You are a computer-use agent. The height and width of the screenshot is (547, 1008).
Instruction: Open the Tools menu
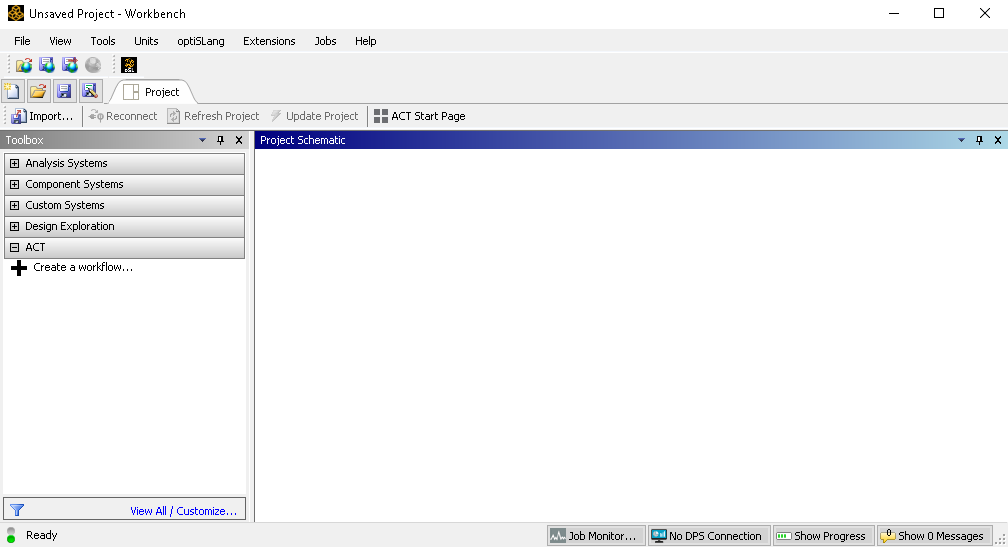click(x=103, y=41)
